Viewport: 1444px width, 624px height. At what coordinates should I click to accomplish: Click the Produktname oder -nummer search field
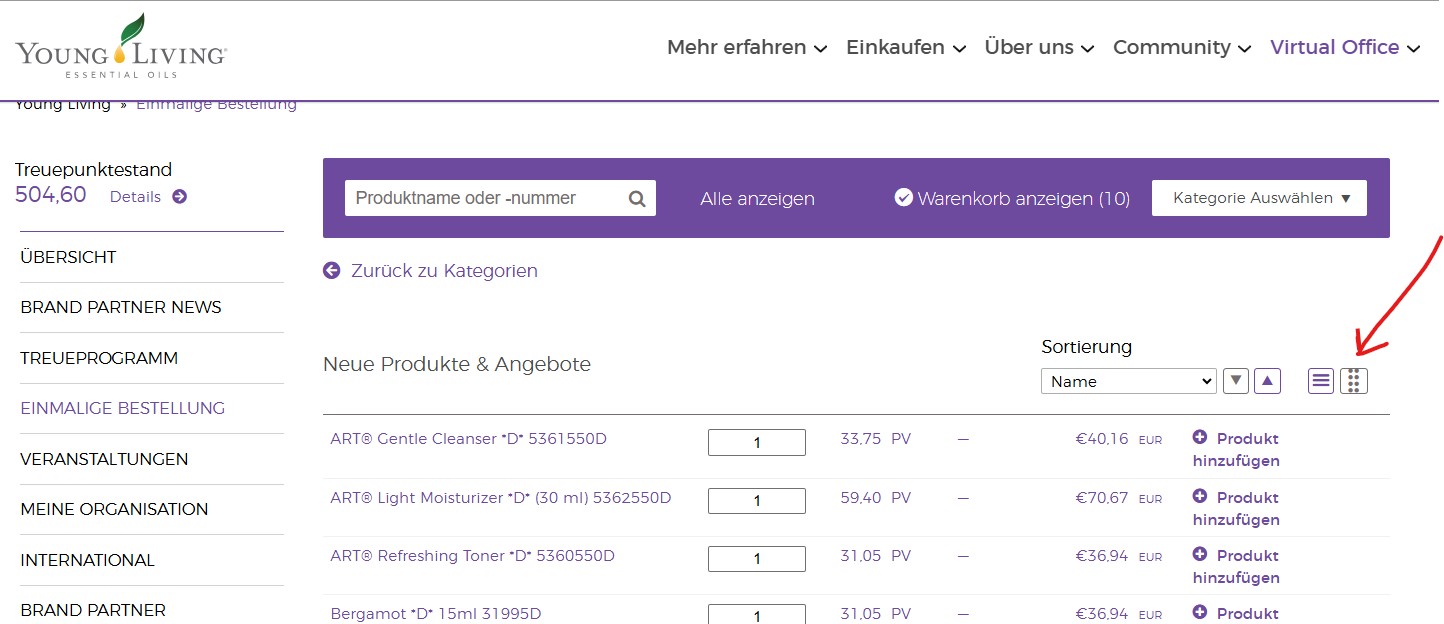pyautogui.click(x=485, y=198)
